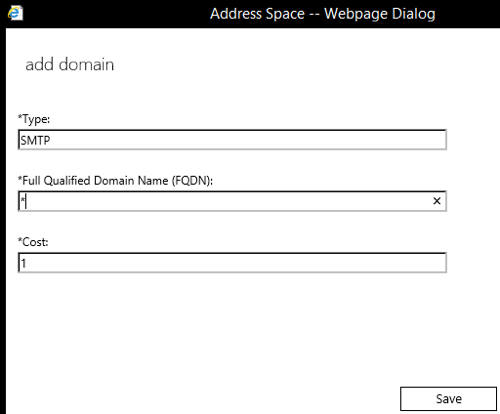500x414 pixels.
Task: Select the Cost input field
Action: click(x=232, y=263)
